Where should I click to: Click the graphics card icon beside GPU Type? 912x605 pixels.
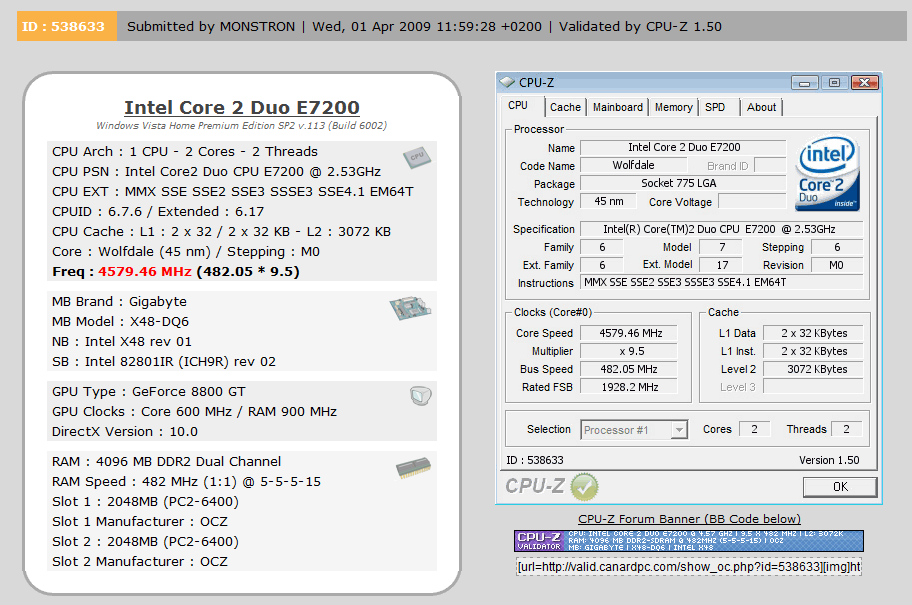pos(421,396)
